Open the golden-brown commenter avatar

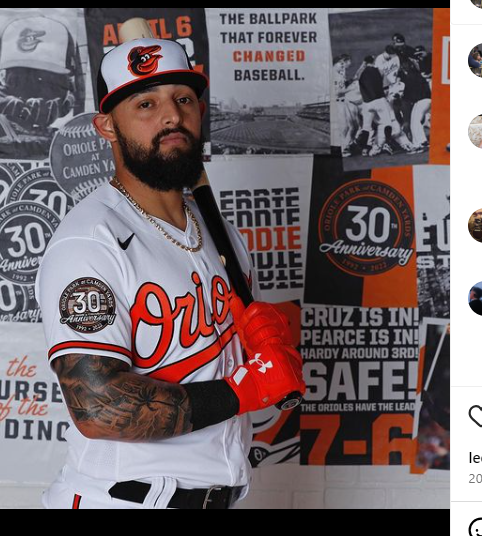click(475, 226)
